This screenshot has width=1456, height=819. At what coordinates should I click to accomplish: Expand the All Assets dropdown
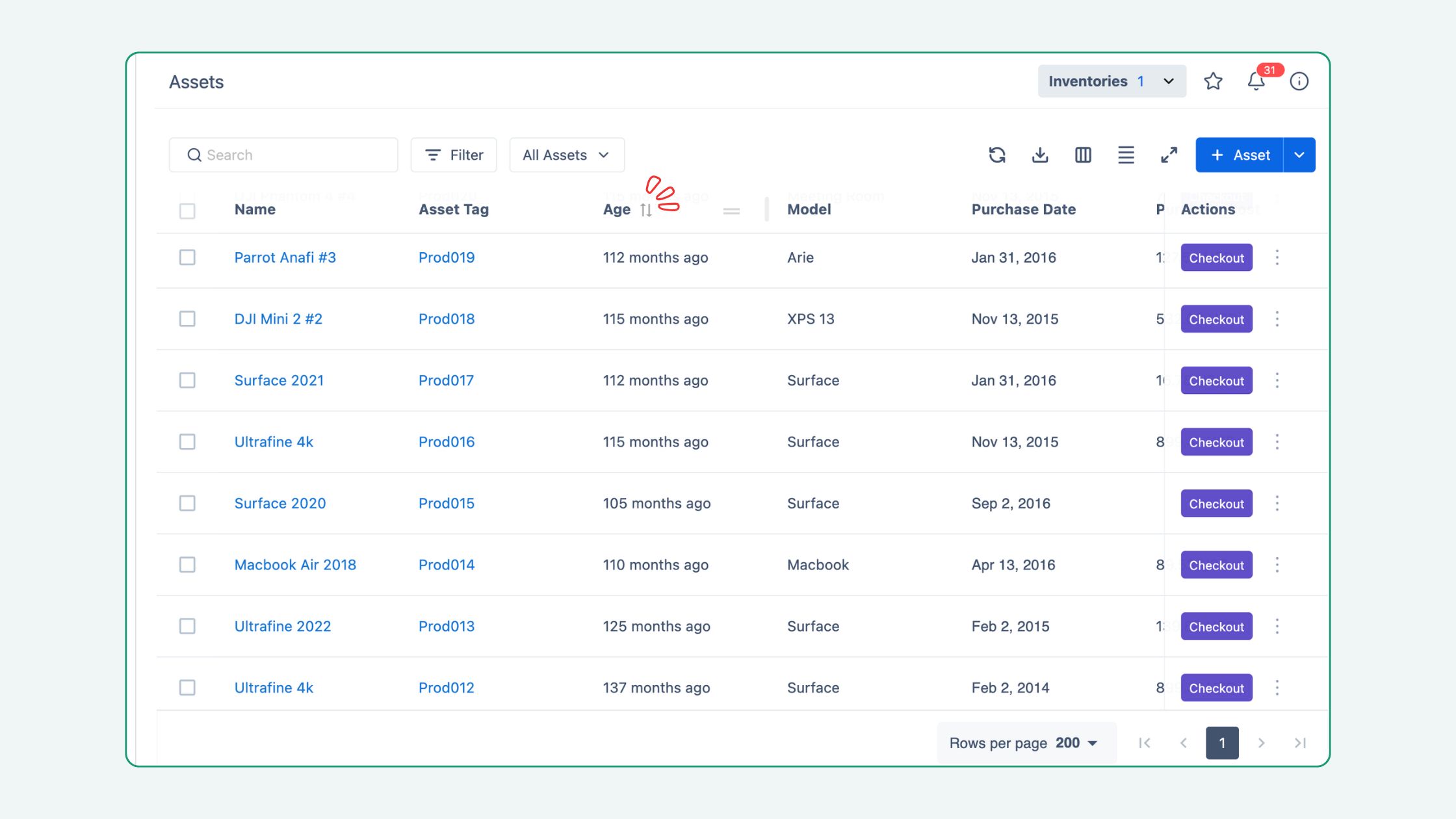pyautogui.click(x=566, y=155)
